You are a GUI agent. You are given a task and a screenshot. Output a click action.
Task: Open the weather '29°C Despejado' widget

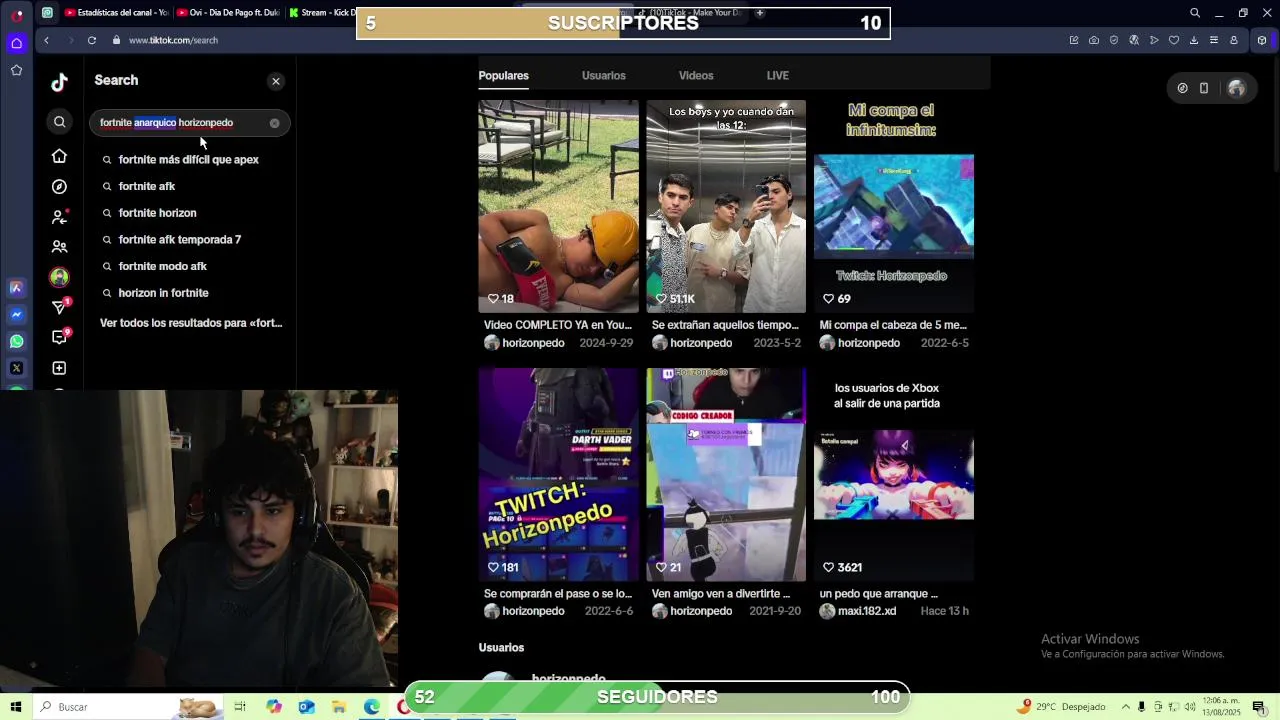click(1061, 707)
